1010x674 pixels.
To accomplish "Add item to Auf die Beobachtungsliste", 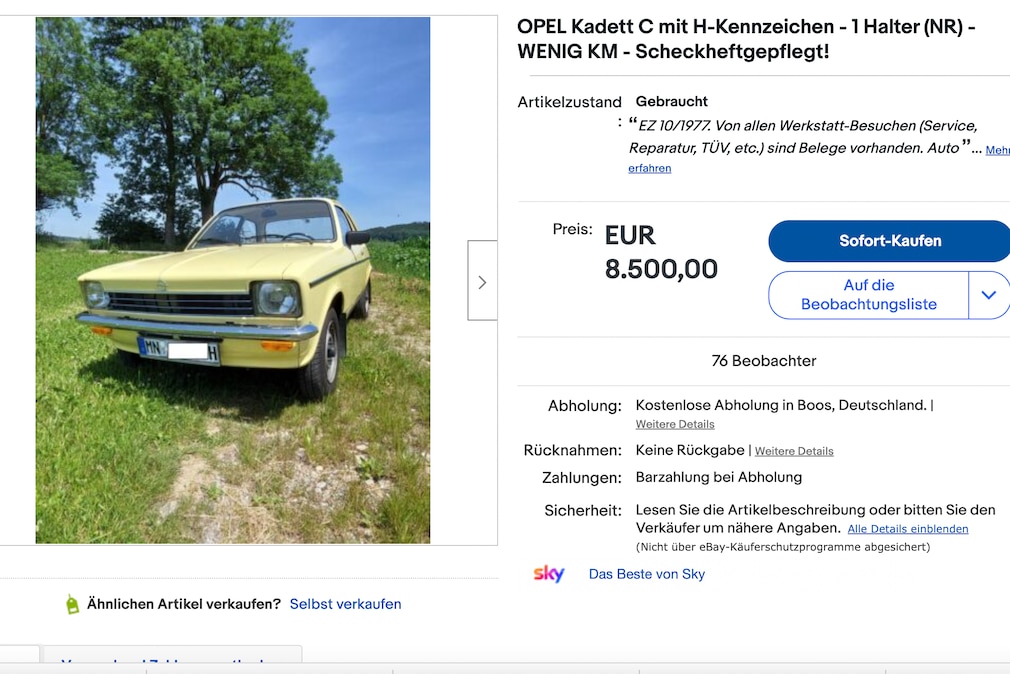I will pos(868,295).
